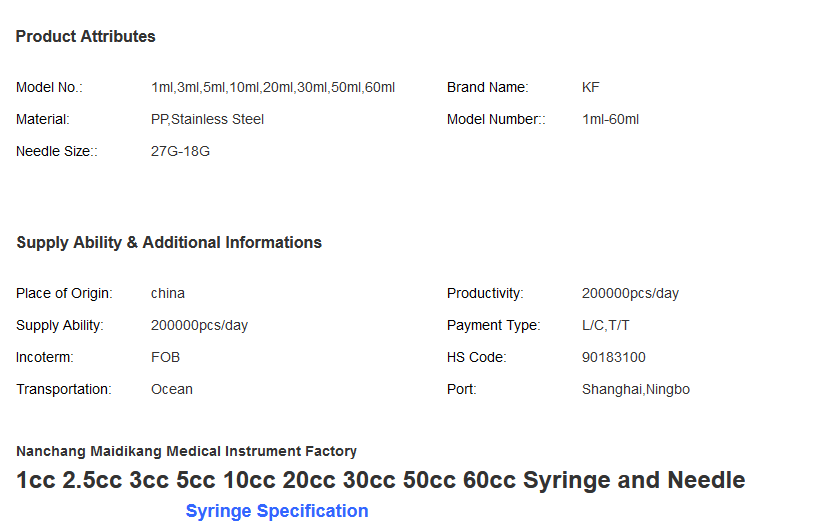Click the Needle Size value 27G-18G
Viewport: 820px width, 523px height.
[x=180, y=151]
